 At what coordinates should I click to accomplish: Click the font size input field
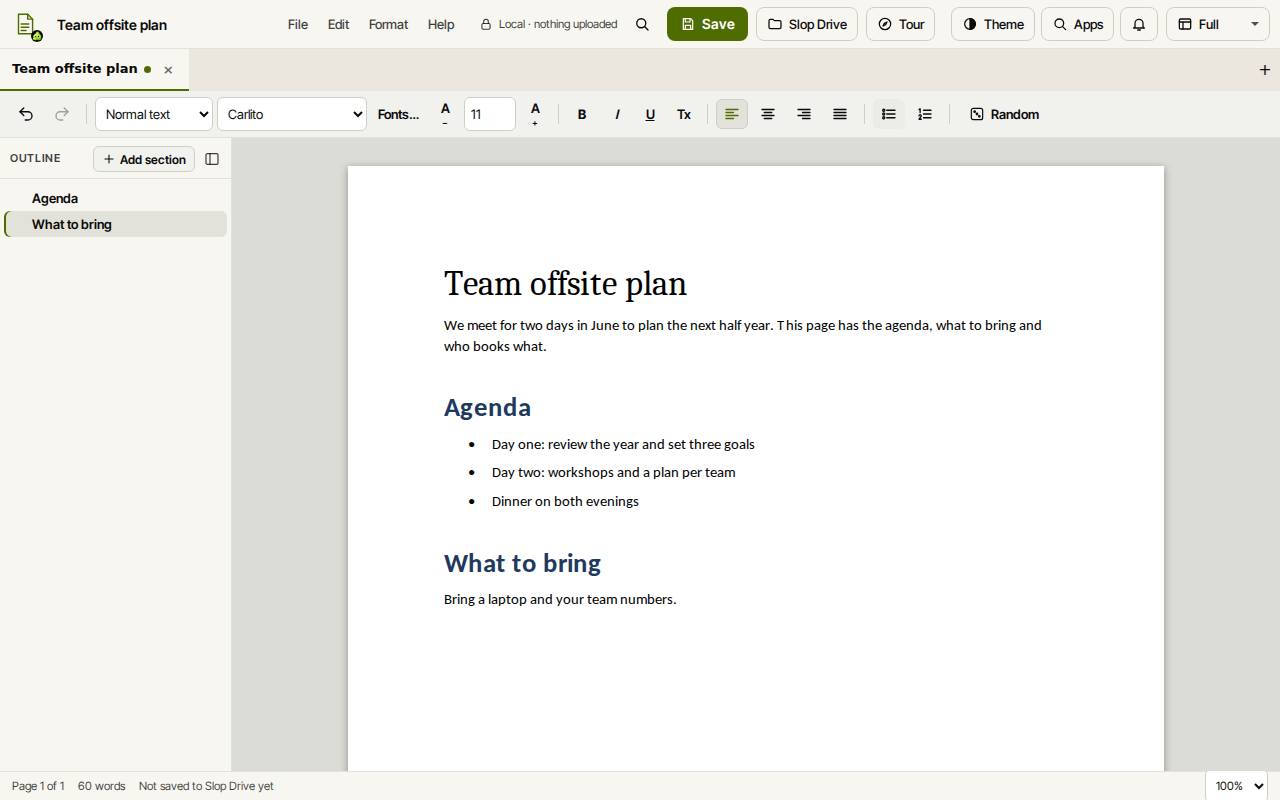tap(490, 114)
